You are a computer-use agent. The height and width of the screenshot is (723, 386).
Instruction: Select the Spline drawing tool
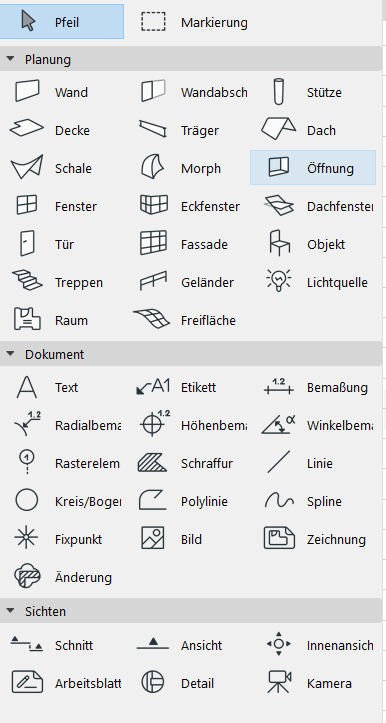click(x=314, y=501)
